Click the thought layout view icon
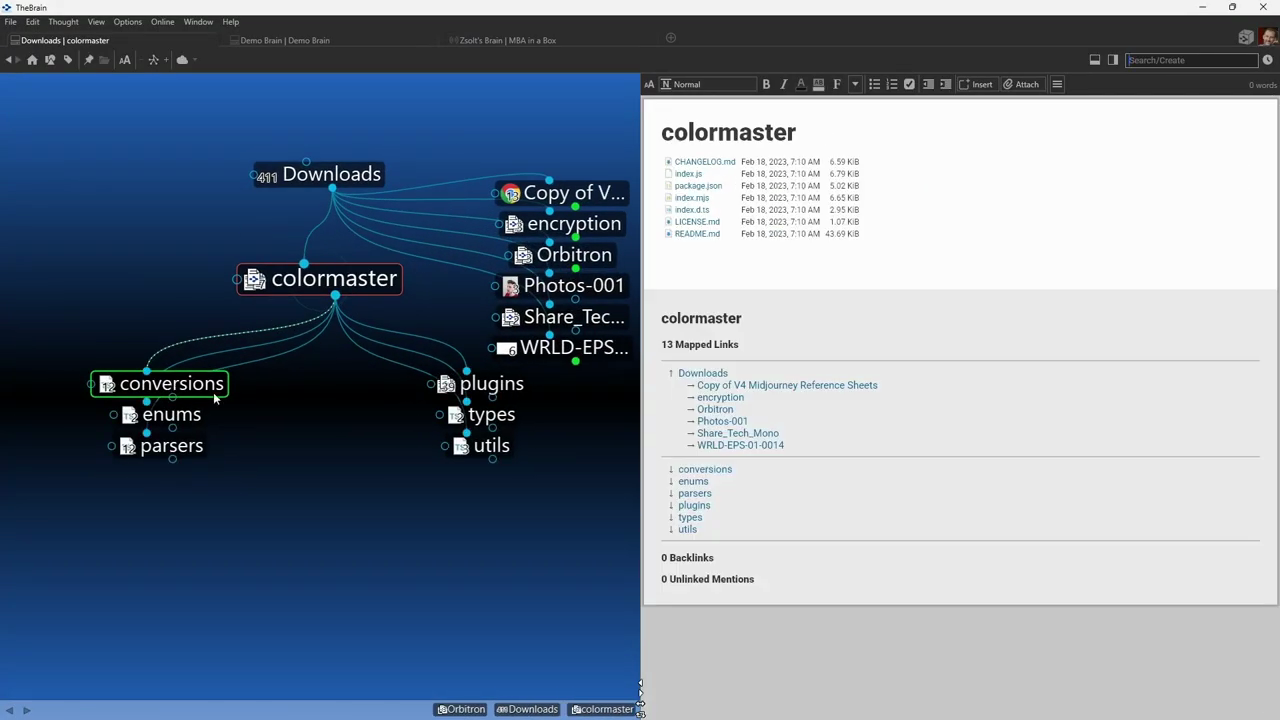This screenshot has width=1280, height=720. [x=153, y=60]
